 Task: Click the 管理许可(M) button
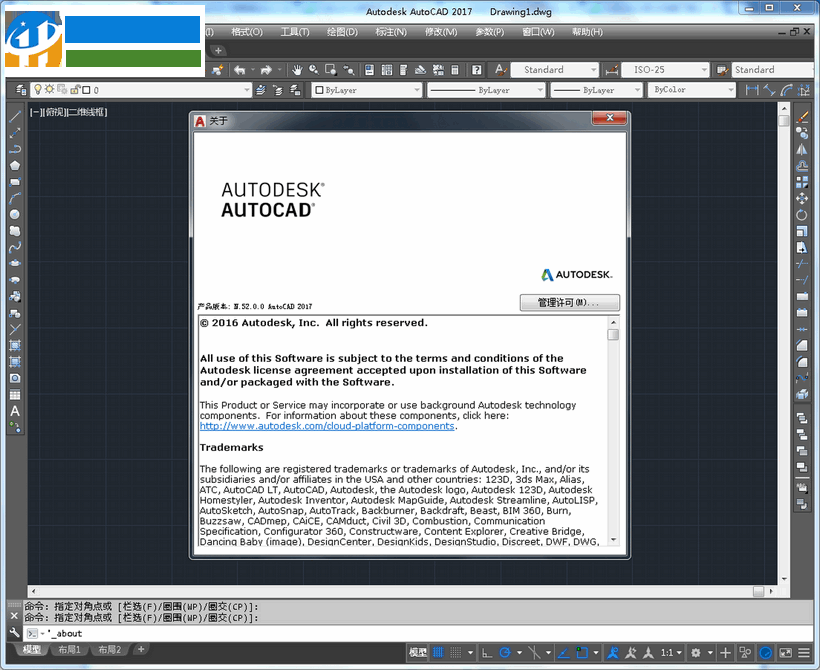click(569, 302)
